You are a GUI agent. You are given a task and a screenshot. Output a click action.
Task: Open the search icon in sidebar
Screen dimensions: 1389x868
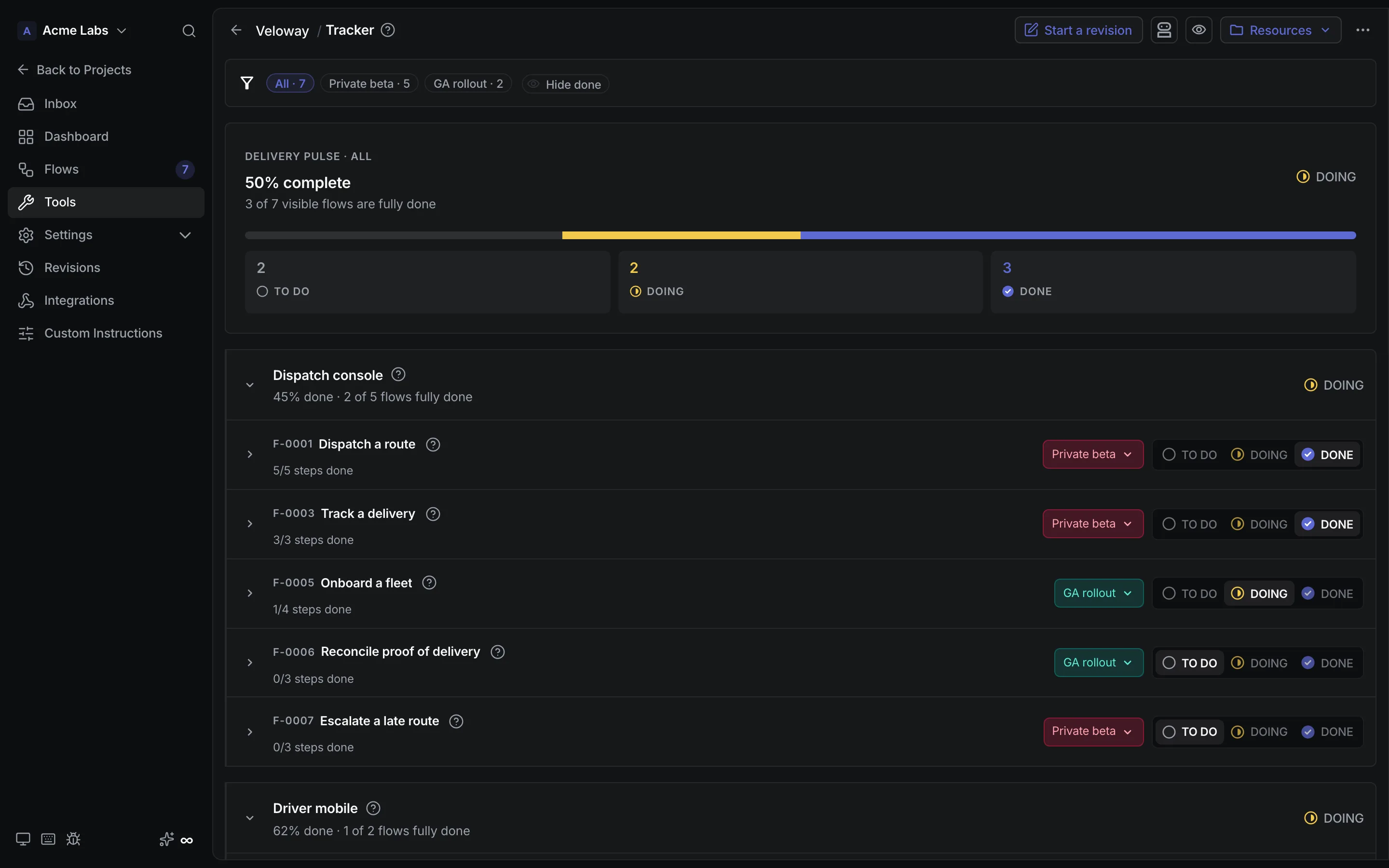pyautogui.click(x=189, y=30)
